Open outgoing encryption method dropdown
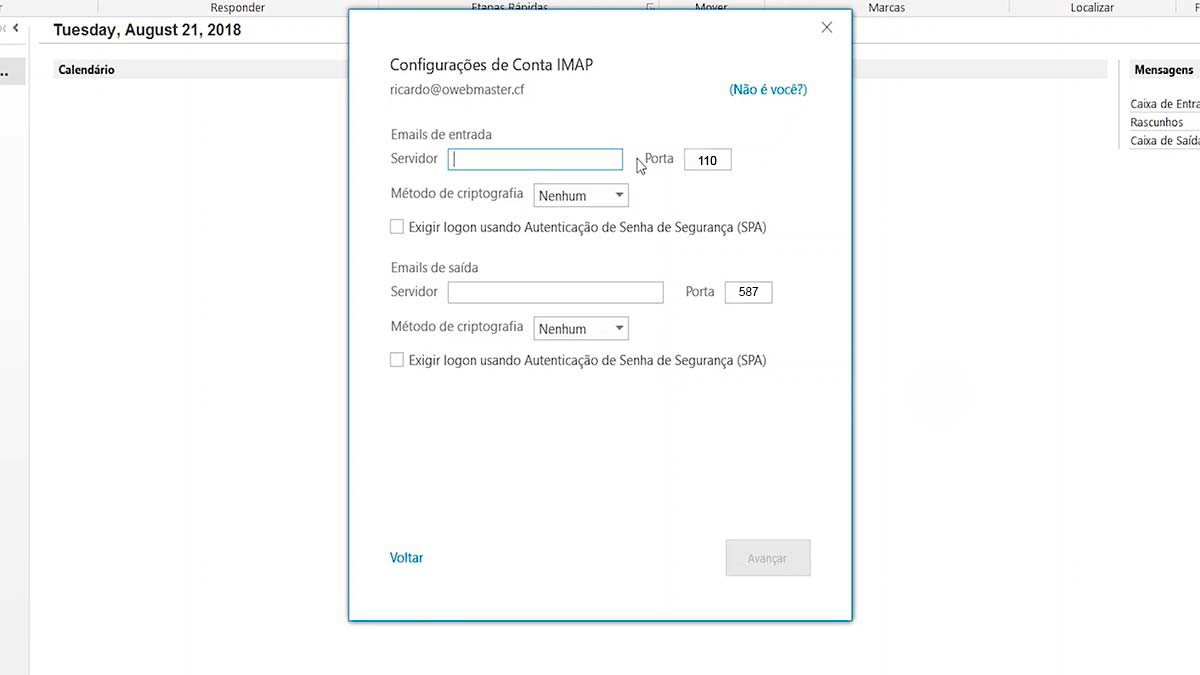 point(581,329)
